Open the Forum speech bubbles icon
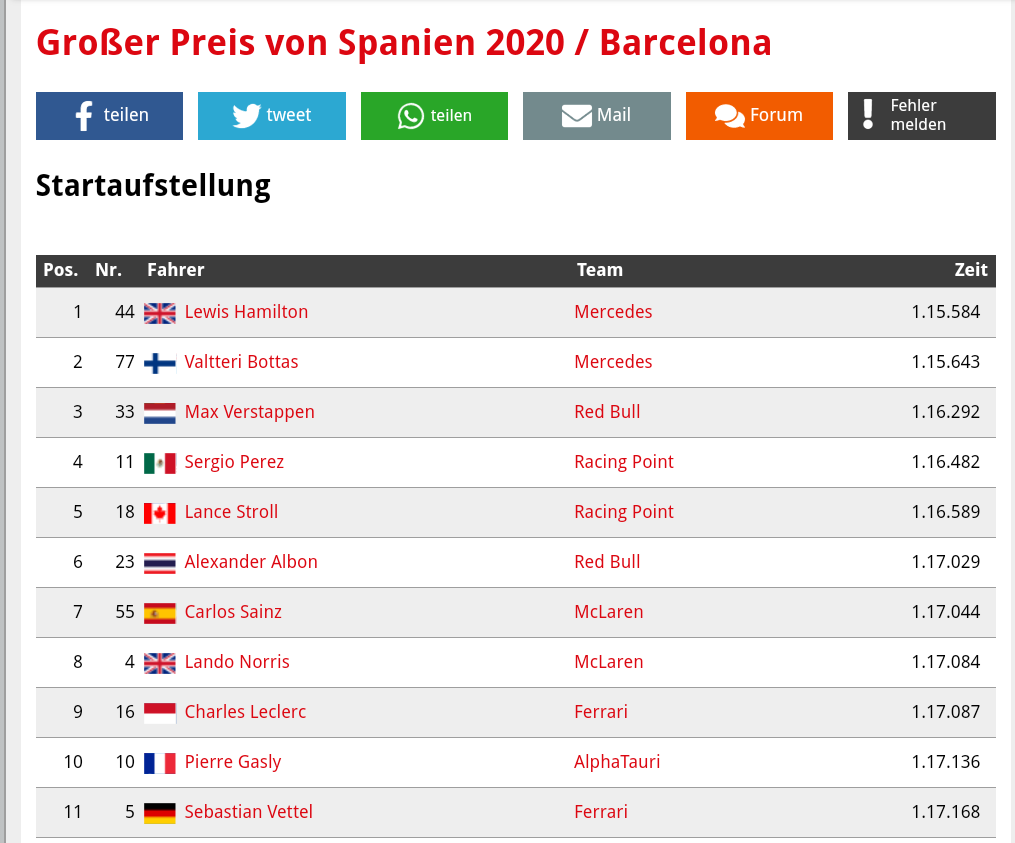 coord(730,116)
